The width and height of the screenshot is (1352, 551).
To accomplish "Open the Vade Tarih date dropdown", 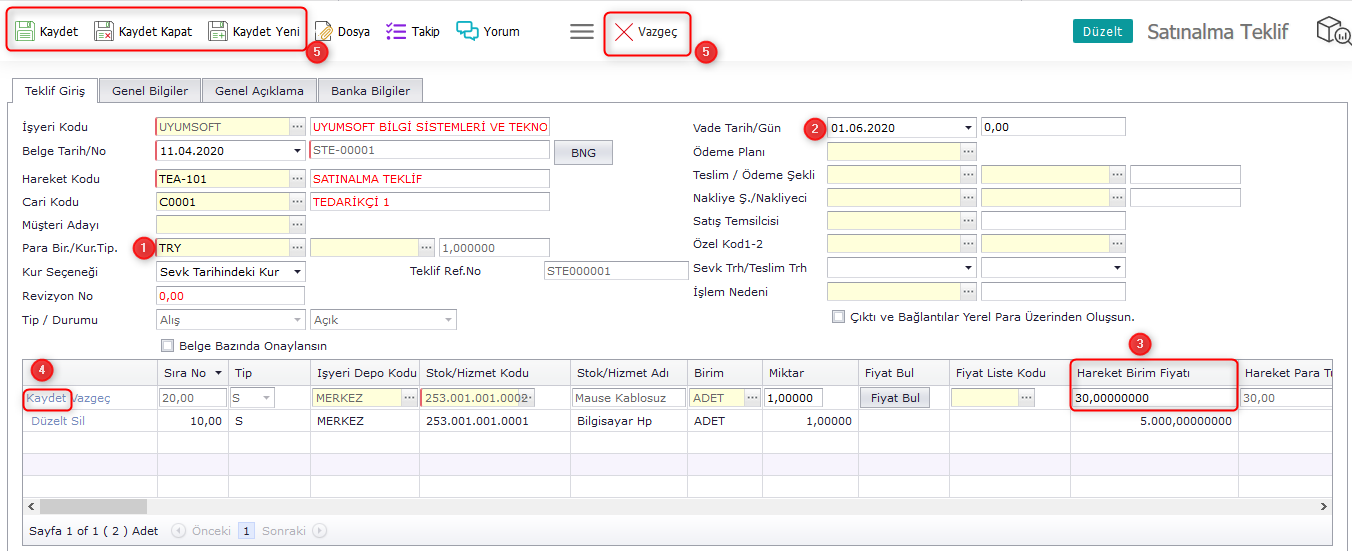I will [968, 128].
